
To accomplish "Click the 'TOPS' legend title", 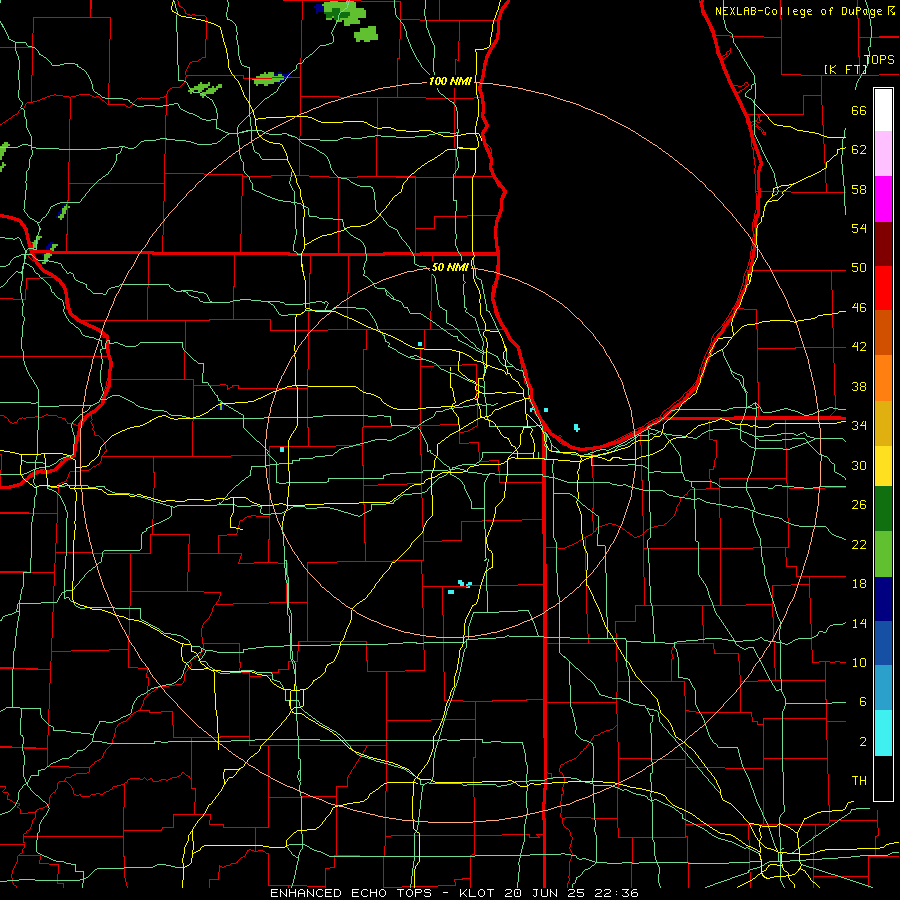I will click(x=879, y=59).
